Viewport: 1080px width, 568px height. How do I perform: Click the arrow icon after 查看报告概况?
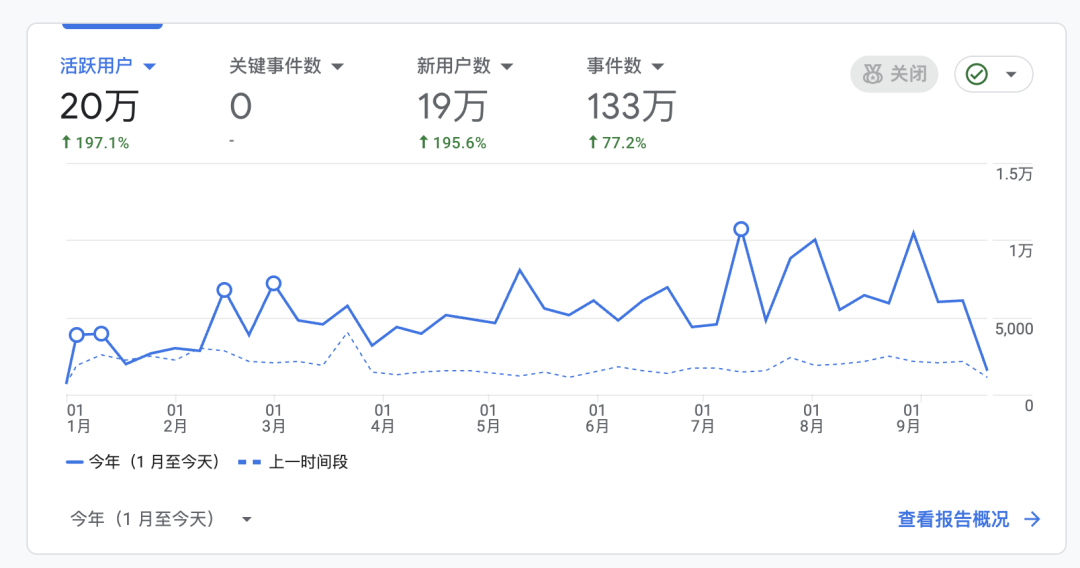click(x=1032, y=519)
